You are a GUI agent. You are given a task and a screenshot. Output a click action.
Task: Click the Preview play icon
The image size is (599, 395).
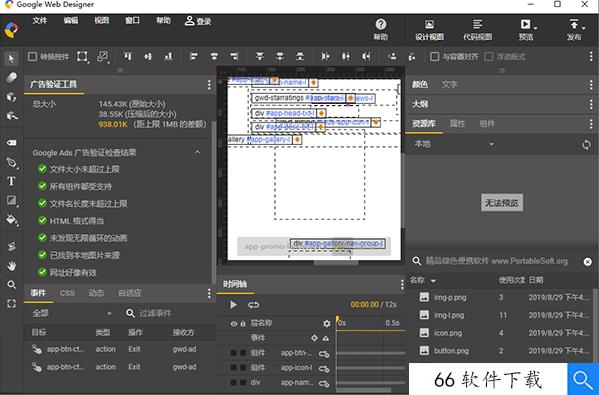[525, 24]
